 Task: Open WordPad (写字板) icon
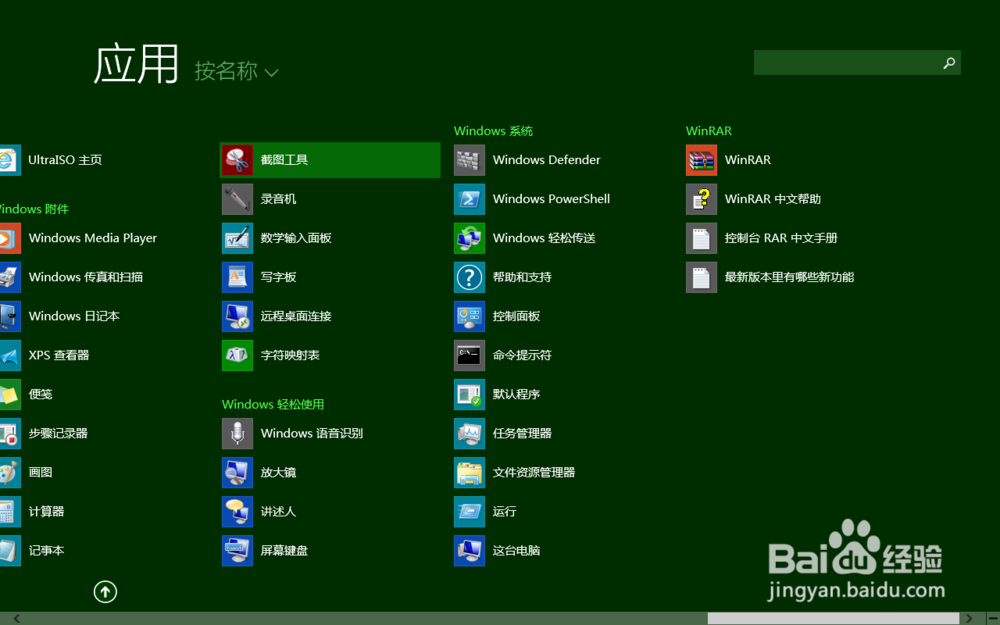click(237, 277)
